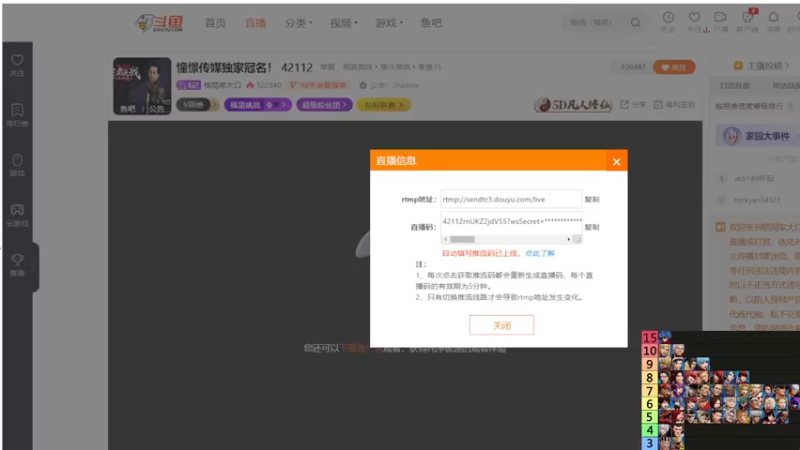Image resolution: width=800 pixels, height=450 pixels.
Task: Open the 钻粉联赛 yellow pill
Action: (384, 105)
